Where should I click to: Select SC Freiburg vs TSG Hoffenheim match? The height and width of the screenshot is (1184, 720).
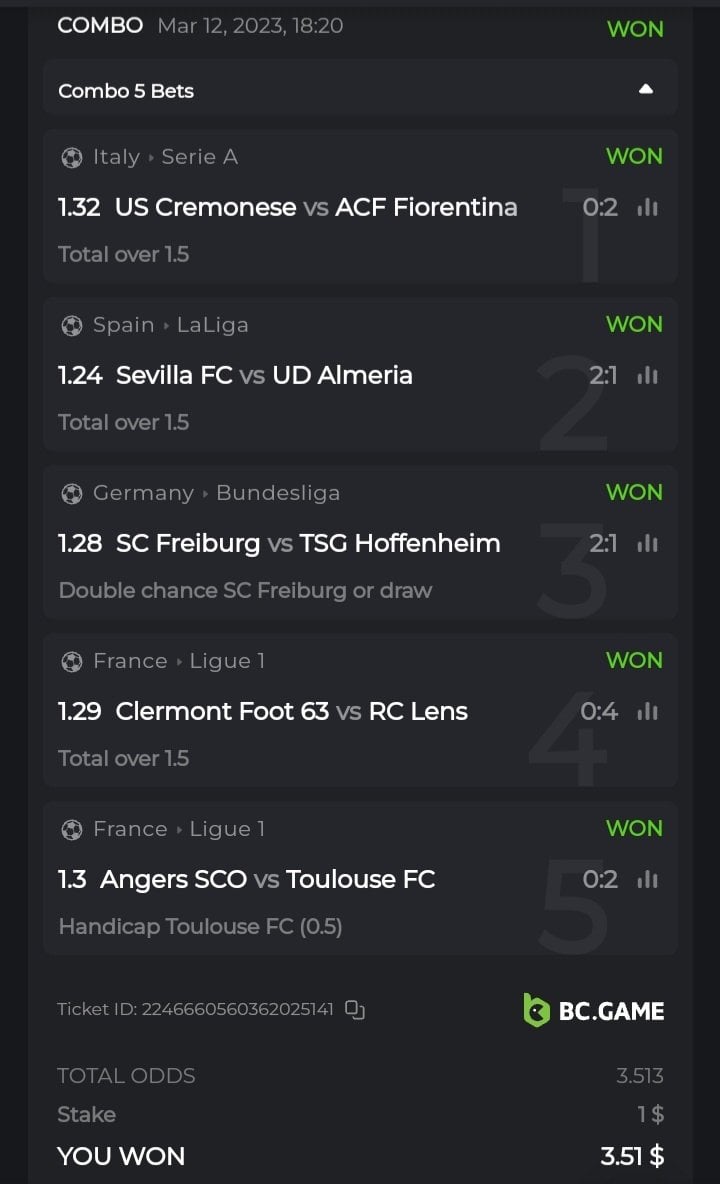pyautogui.click(x=308, y=543)
